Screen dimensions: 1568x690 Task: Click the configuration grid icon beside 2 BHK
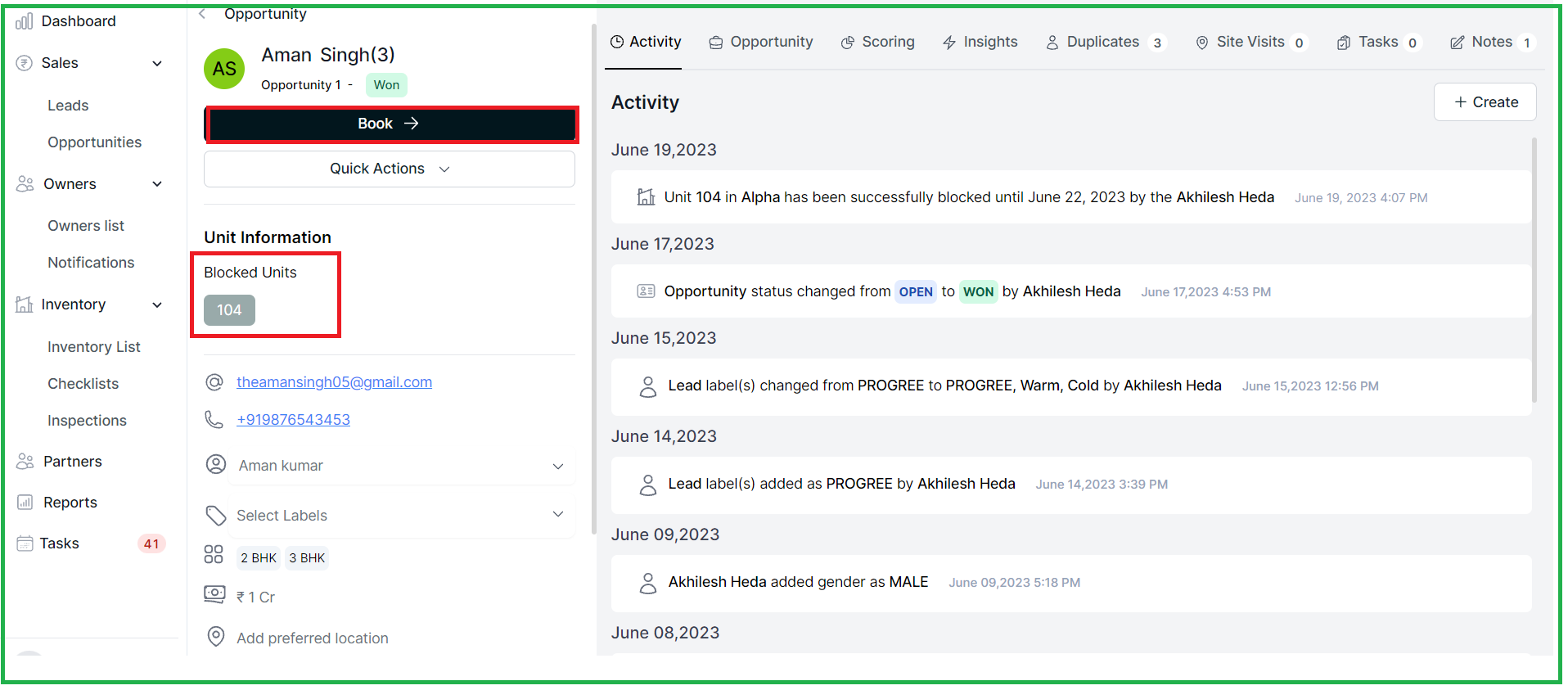[214, 555]
